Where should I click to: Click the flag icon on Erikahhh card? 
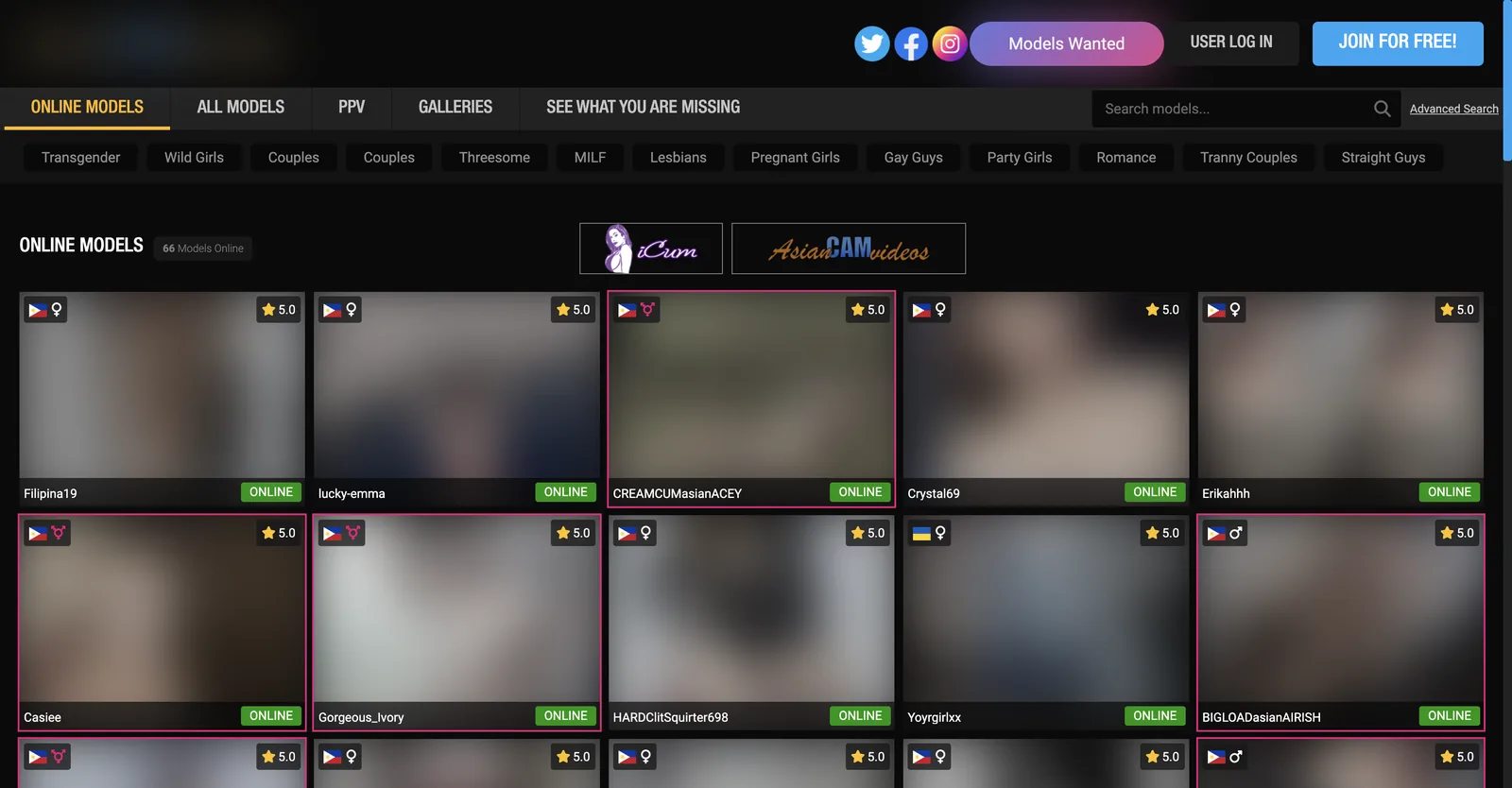coord(1216,310)
